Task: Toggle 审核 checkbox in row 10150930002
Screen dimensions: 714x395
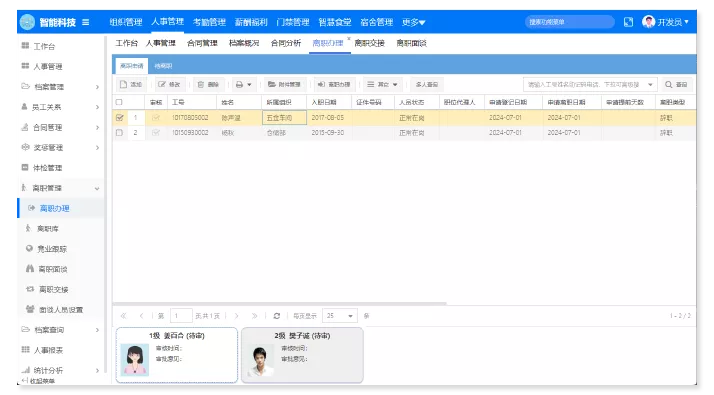Action: tap(156, 133)
